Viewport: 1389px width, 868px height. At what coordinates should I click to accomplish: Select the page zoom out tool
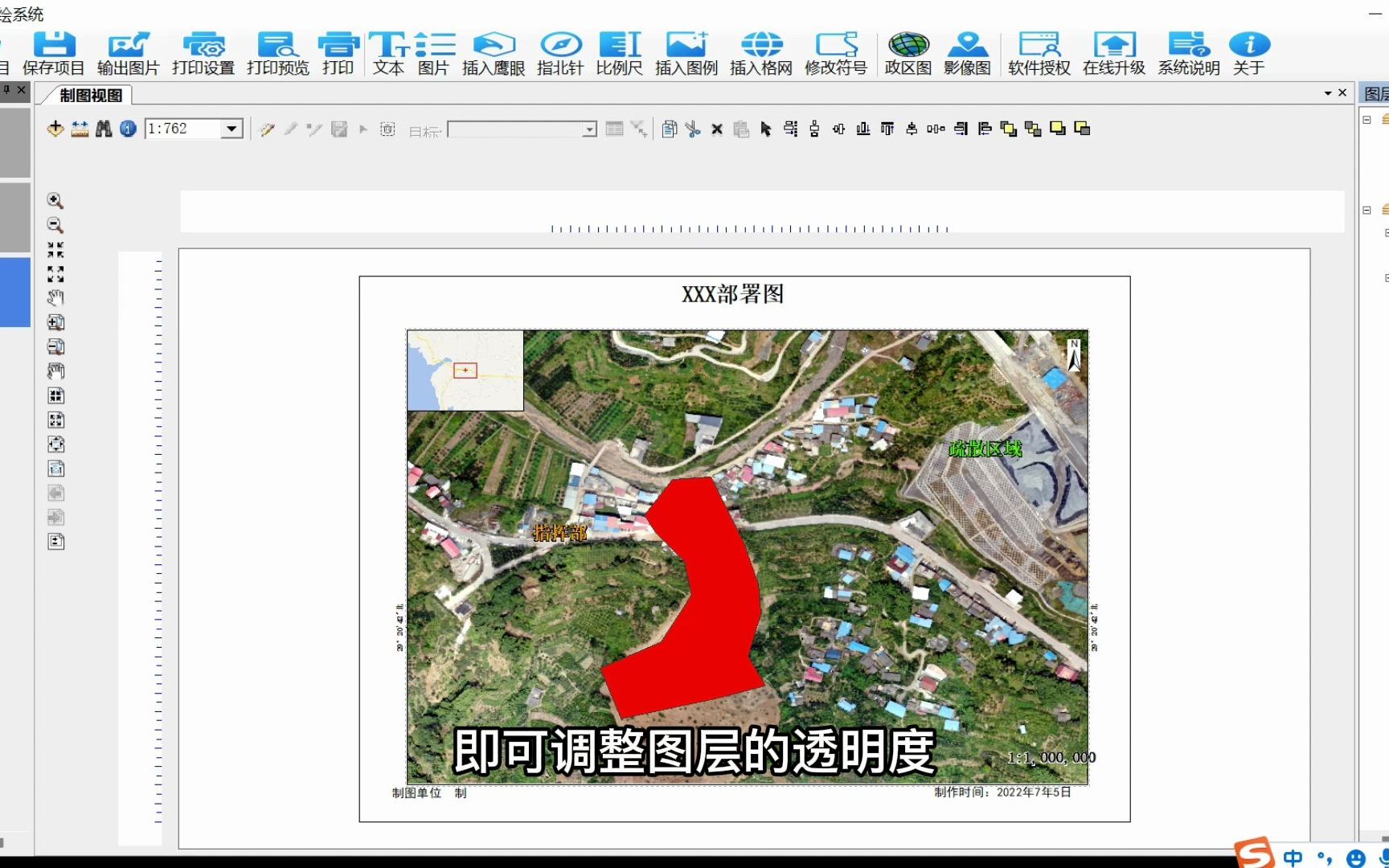point(55,347)
